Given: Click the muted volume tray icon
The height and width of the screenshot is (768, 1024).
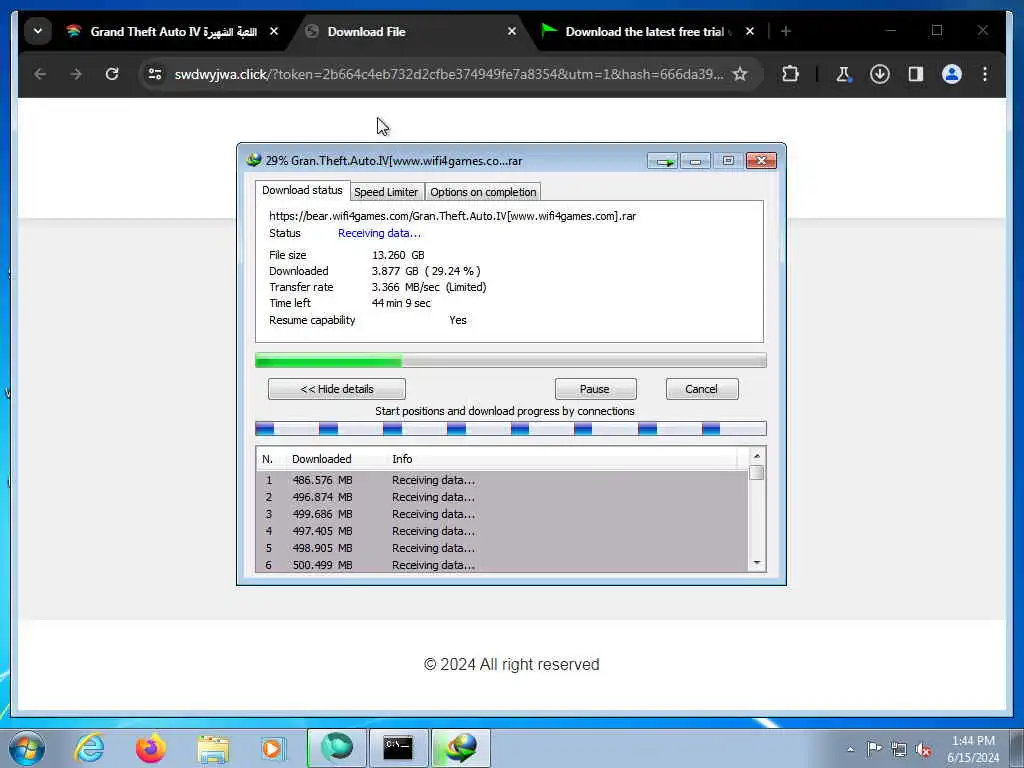Looking at the screenshot, I should (923, 749).
